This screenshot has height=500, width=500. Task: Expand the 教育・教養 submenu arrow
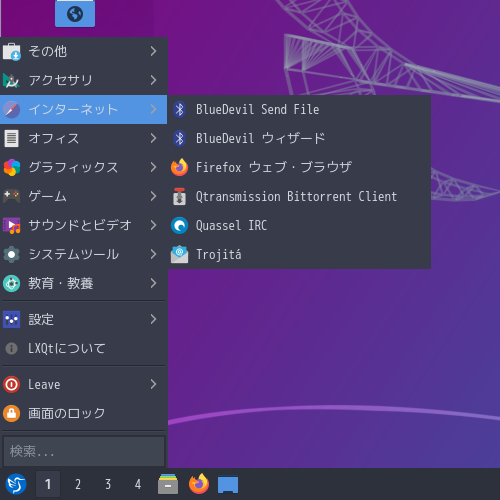(x=153, y=283)
